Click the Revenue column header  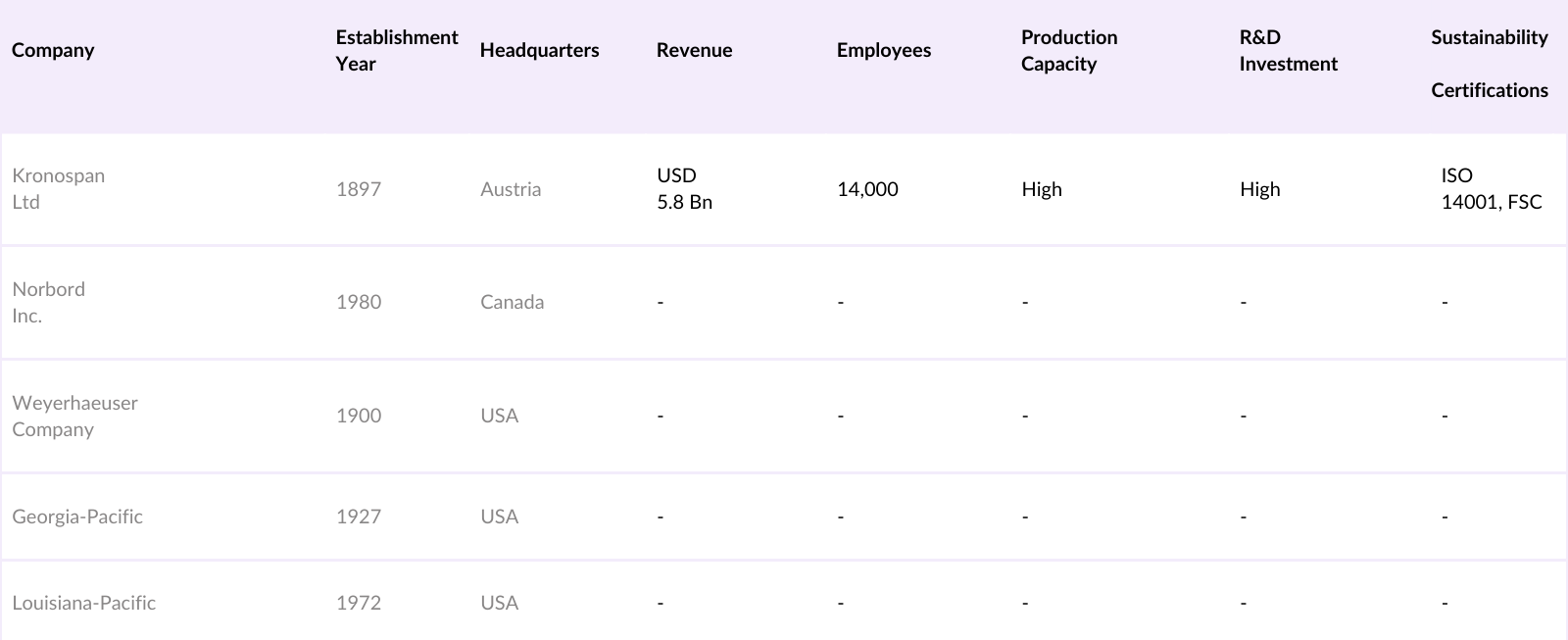click(694, 50)
